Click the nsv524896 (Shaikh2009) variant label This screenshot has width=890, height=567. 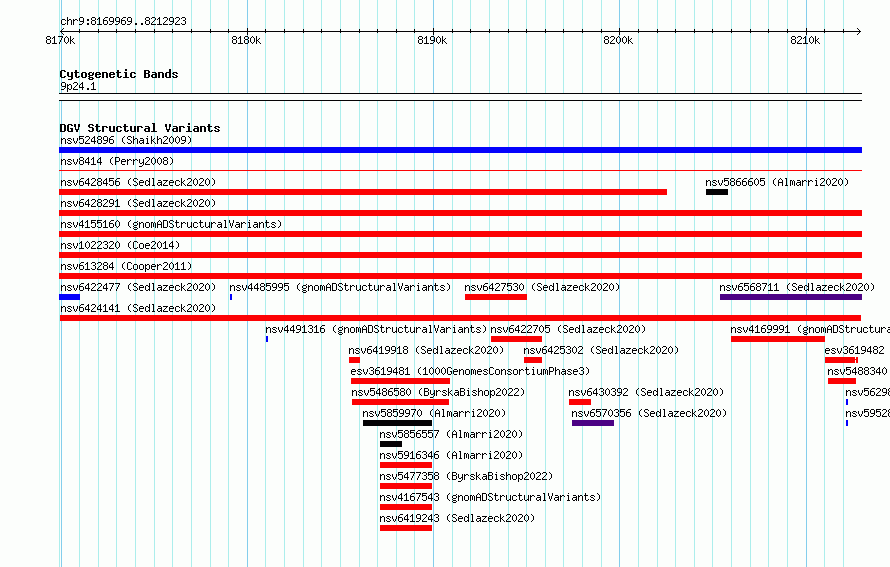[x=126, y=140]
